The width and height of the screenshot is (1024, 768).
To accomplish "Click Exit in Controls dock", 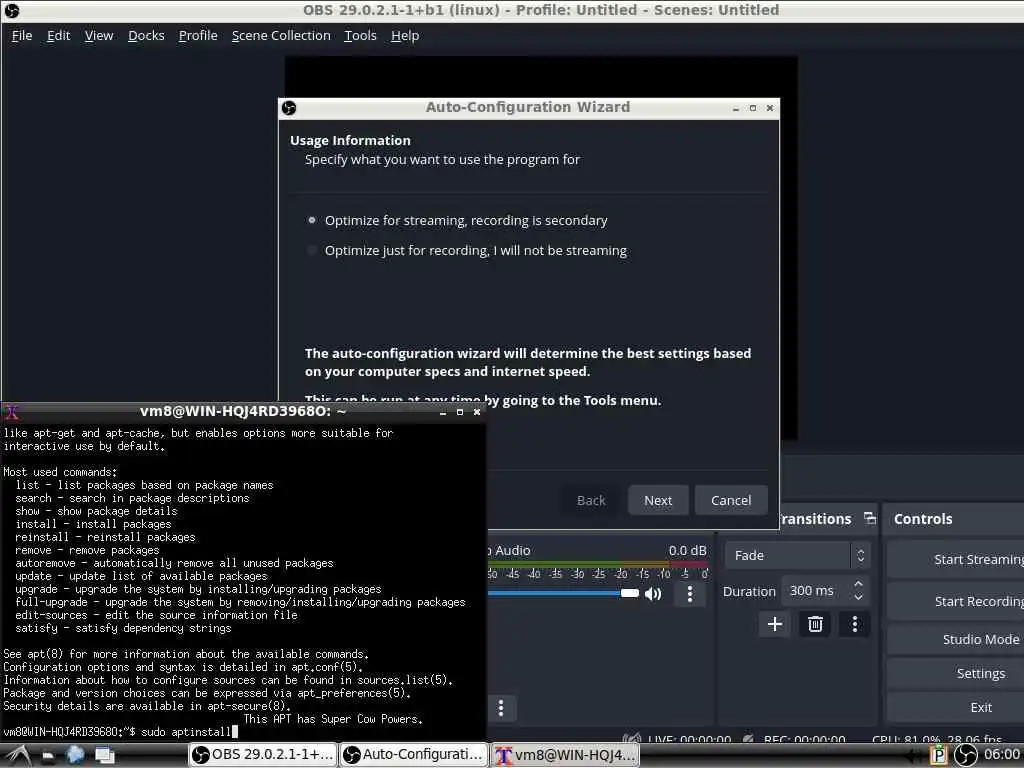I will pos(955,707).
